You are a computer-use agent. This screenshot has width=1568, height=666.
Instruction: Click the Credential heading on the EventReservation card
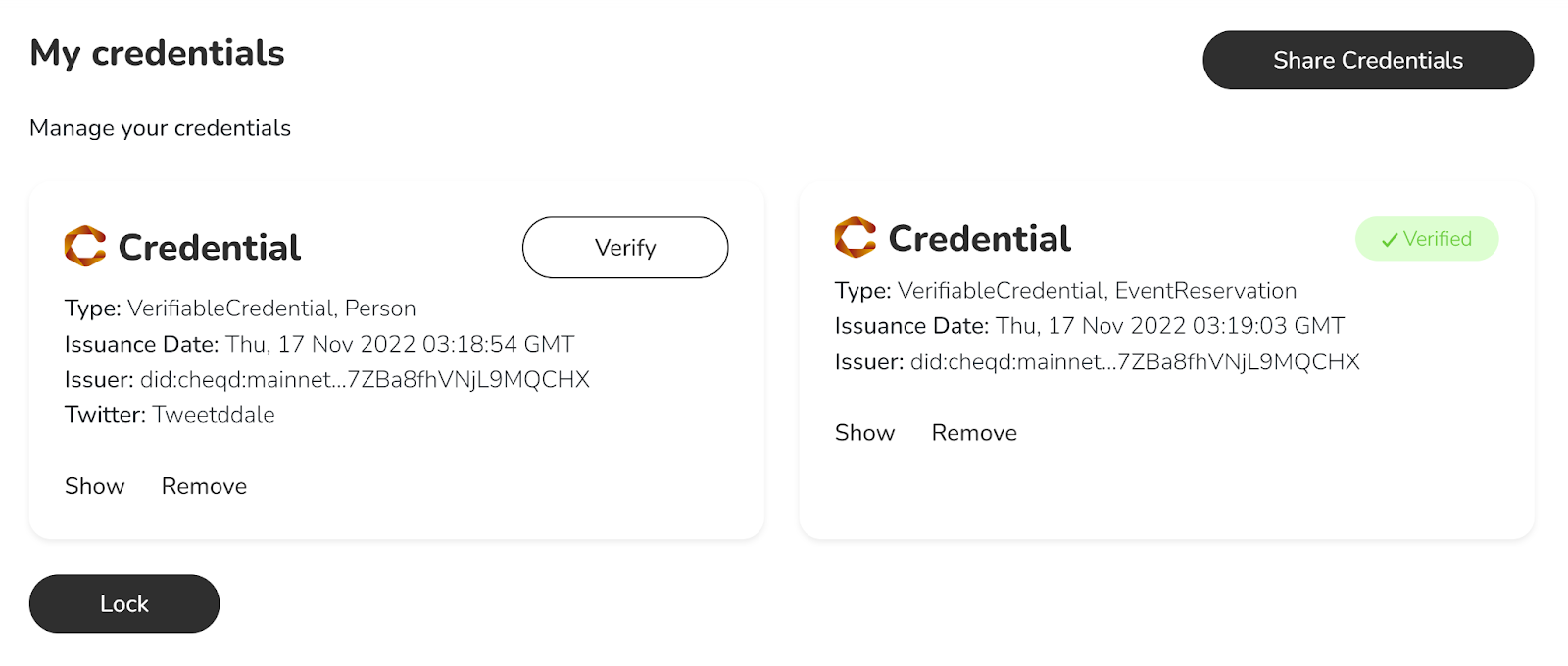tap(980, 239)
